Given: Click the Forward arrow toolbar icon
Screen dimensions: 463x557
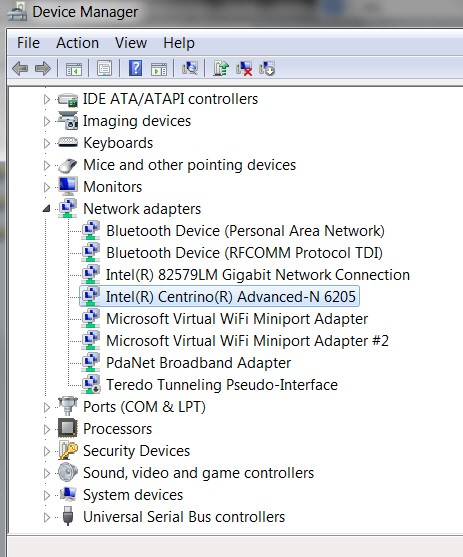Looking at the screenshot, I should coord(43,68).
